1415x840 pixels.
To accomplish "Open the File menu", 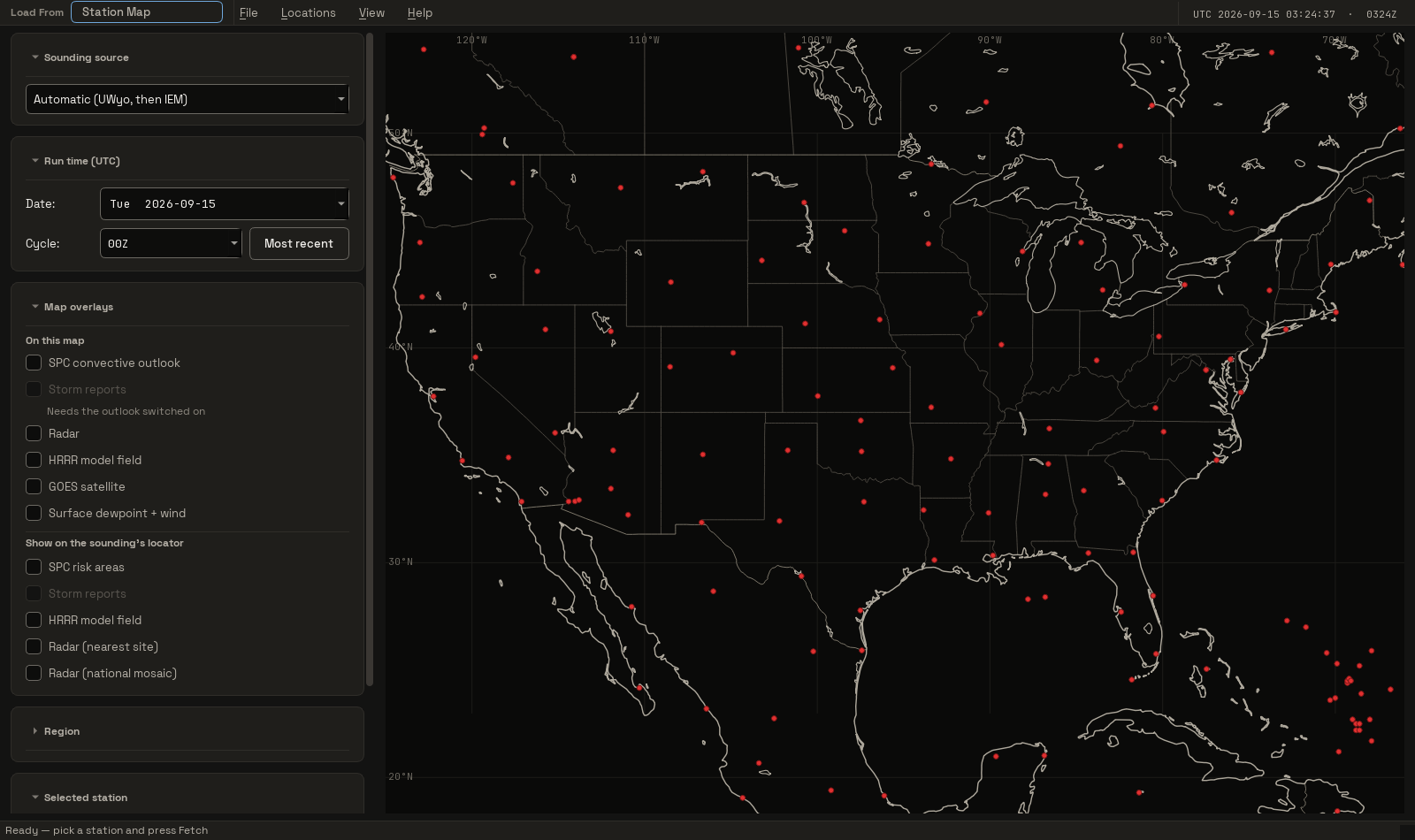I will (249, 12).
